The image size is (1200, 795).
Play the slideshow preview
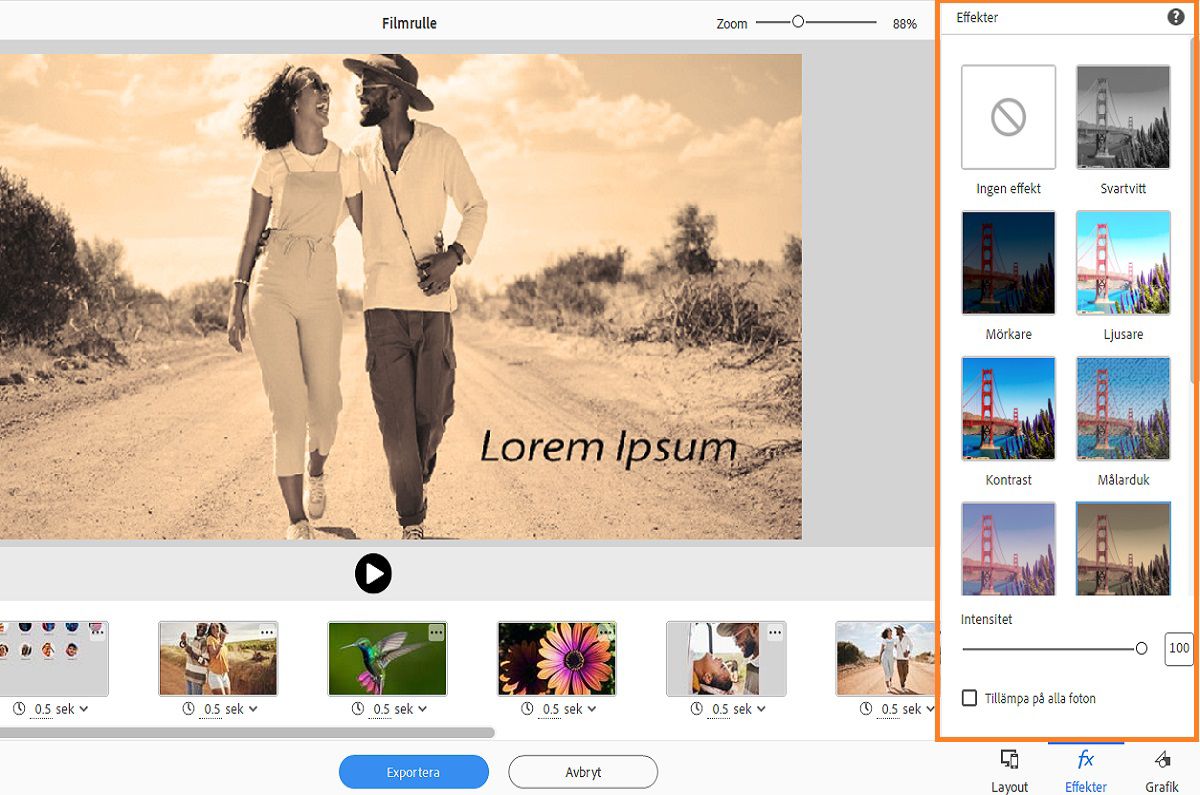click(373, 573)
